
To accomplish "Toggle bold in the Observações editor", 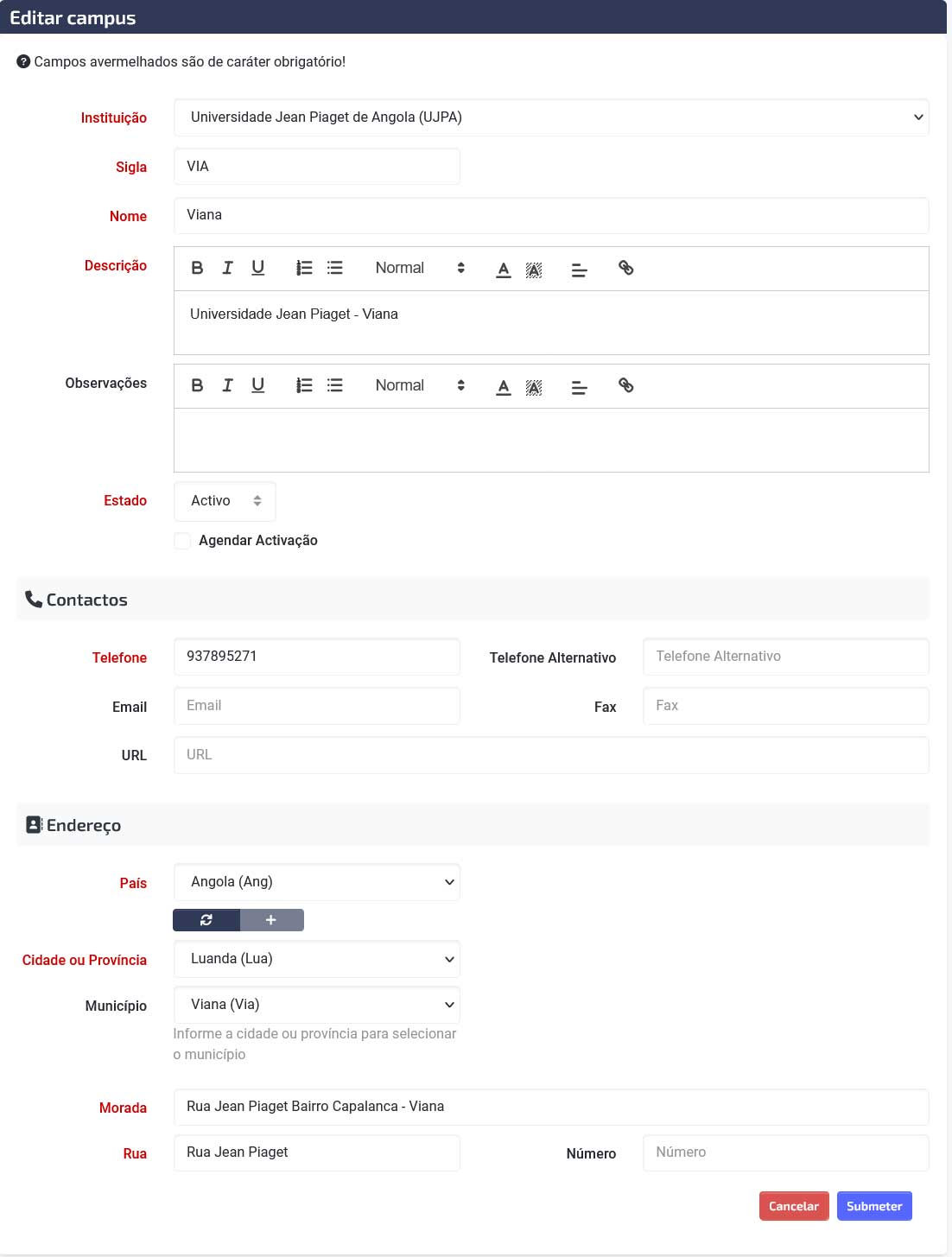I will pyautogui.click(x=197, y=385).
